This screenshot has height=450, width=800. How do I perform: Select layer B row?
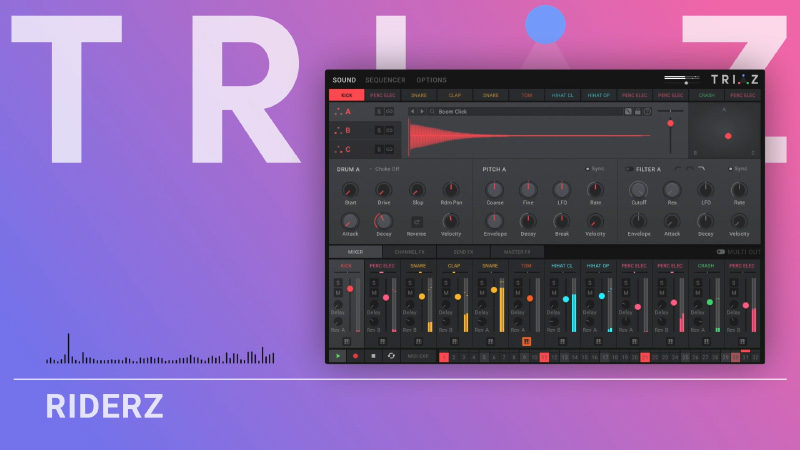[x=365, y=131]
